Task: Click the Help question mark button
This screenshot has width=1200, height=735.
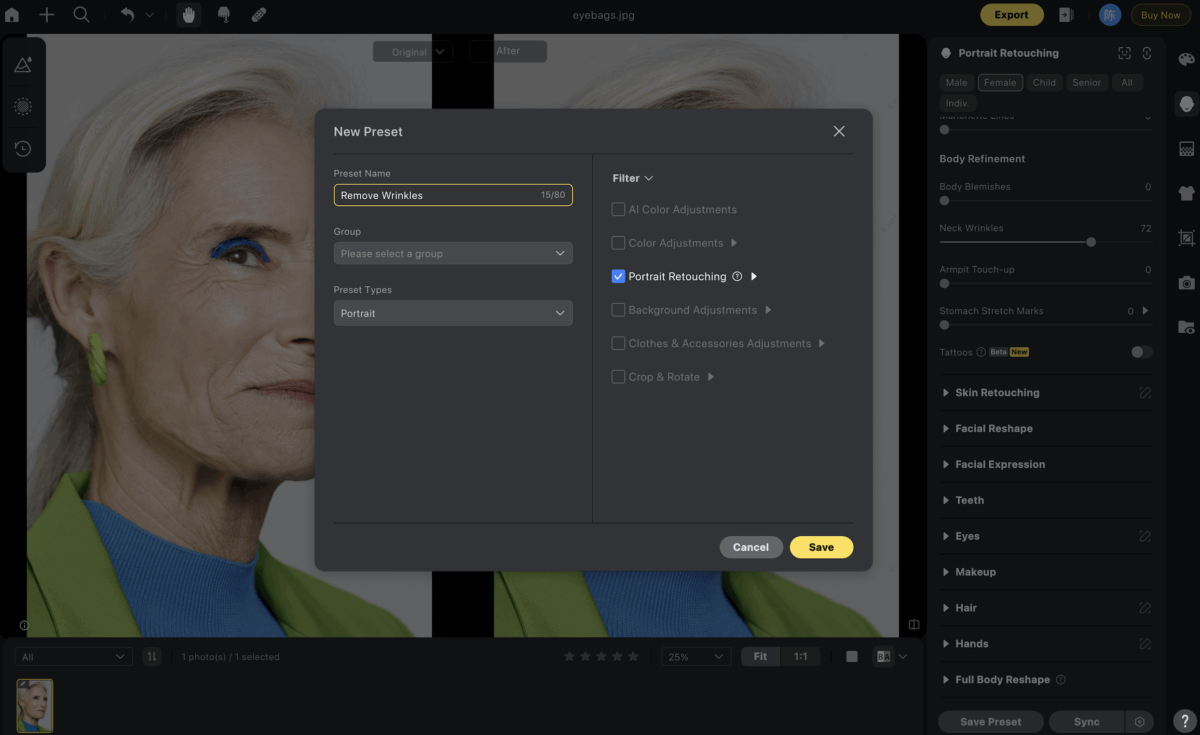Action: (x=1184, y=721)
